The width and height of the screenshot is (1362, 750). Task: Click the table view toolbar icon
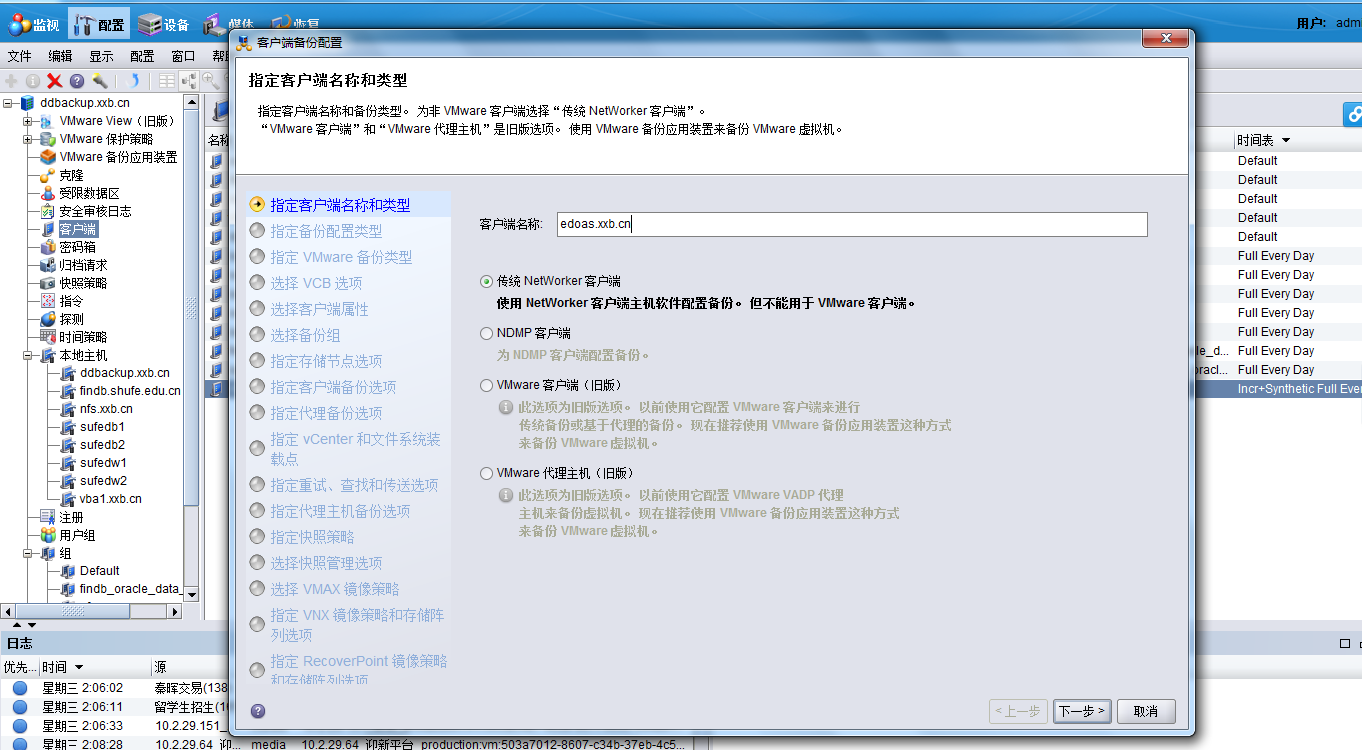[x=167, y=81]
